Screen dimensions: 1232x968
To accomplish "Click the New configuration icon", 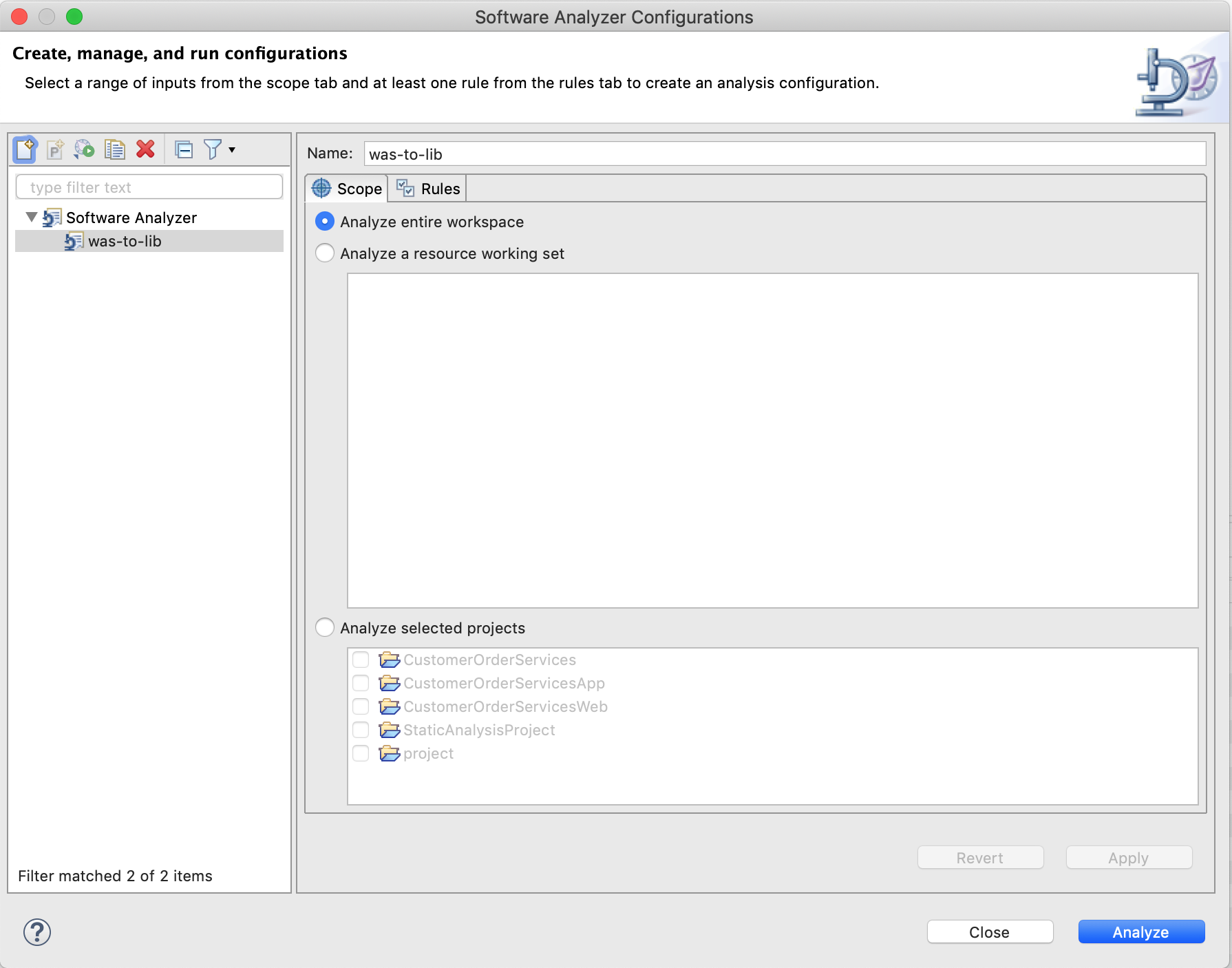I will (25, 149).
